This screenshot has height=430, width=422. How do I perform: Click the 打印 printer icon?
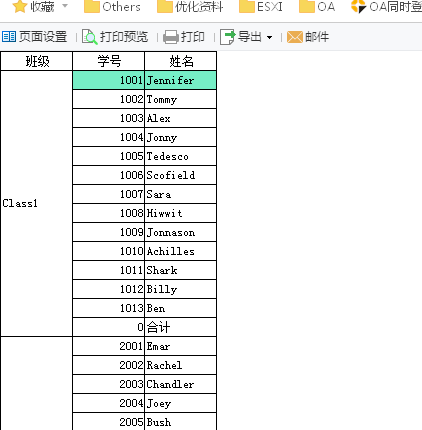click(x=171, y=37)
